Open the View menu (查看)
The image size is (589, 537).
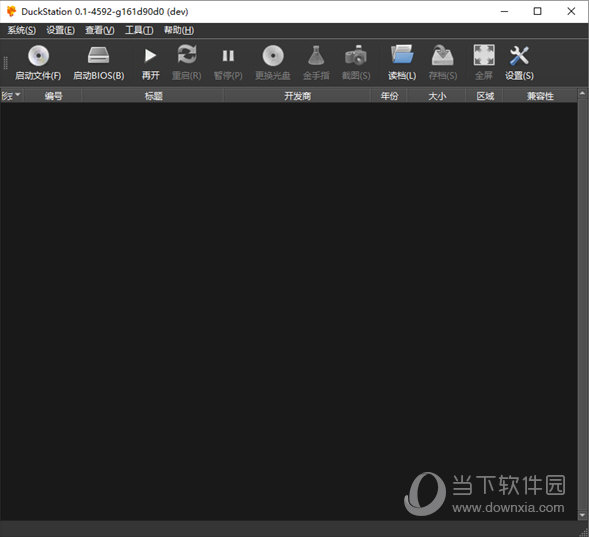click(100, 30)
